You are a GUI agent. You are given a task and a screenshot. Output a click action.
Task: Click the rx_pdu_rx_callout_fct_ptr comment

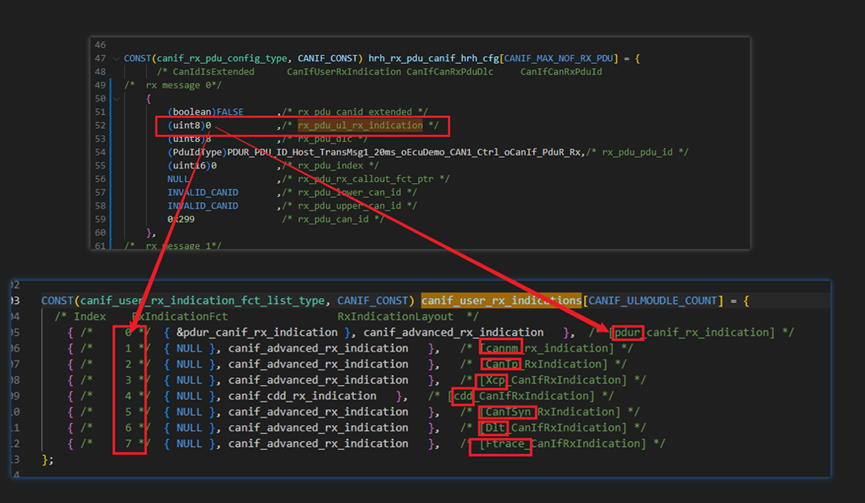tap(366, 179)
